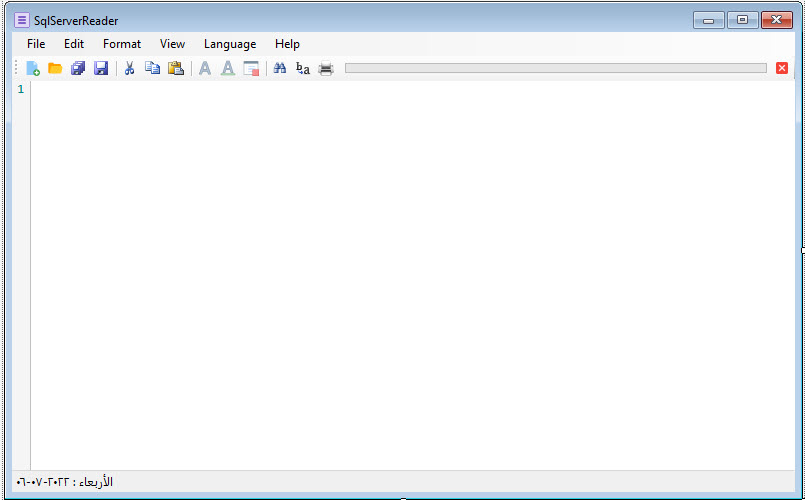Screen dimensions: 805x500
Task: Expand the Language menu
Action: click(230, 44)
